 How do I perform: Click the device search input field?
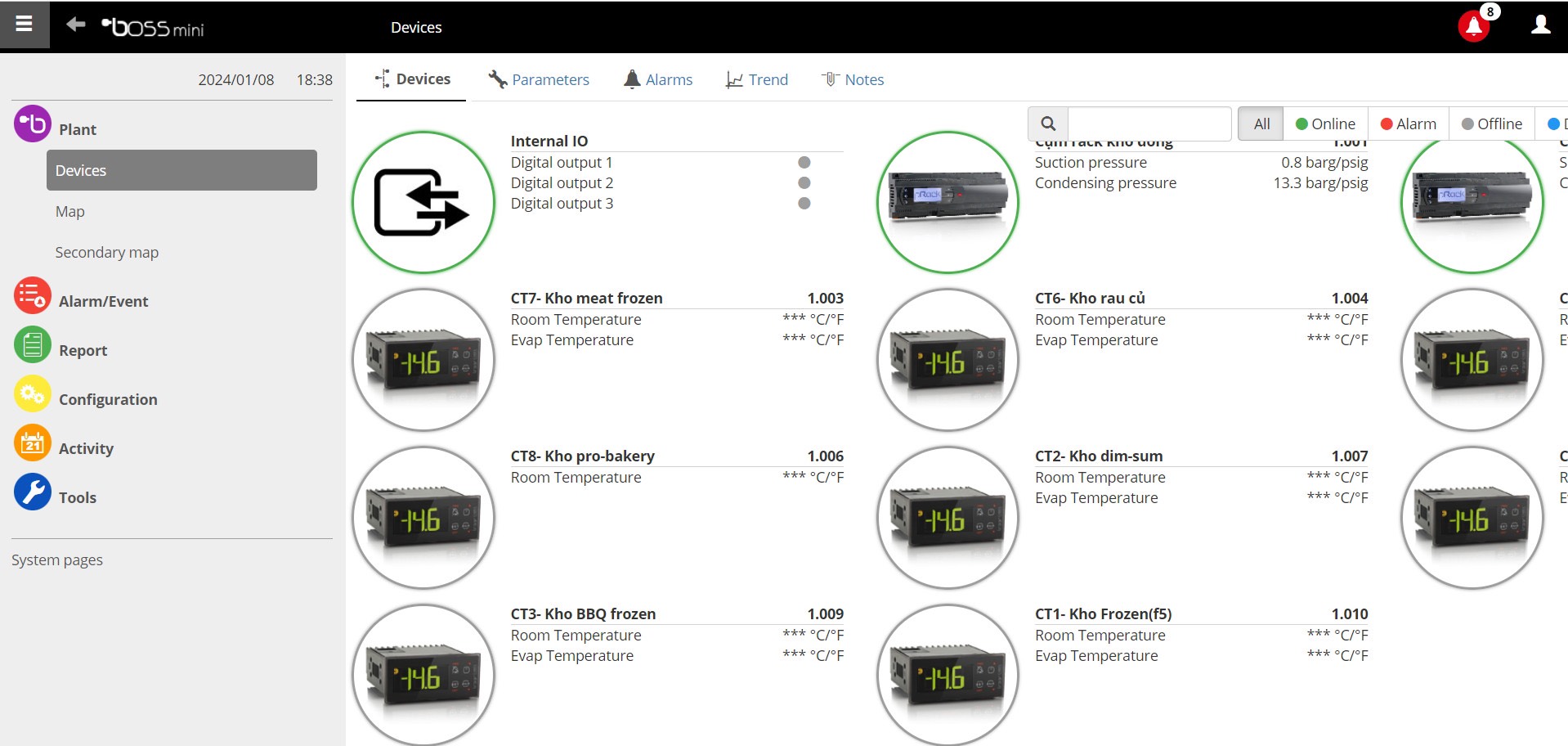pyautogui.click(x=1149, y=124)
